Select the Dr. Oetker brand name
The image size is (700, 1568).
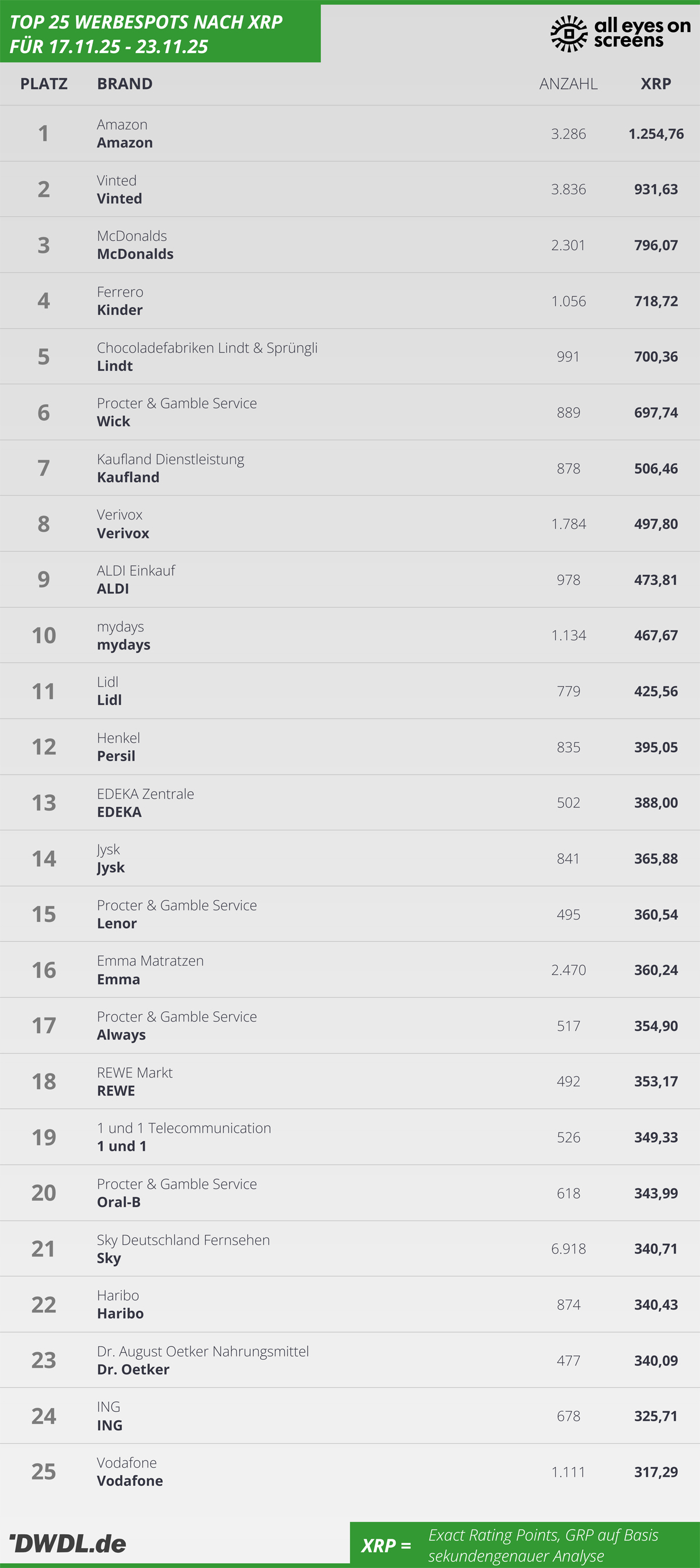pos(134,1370)
